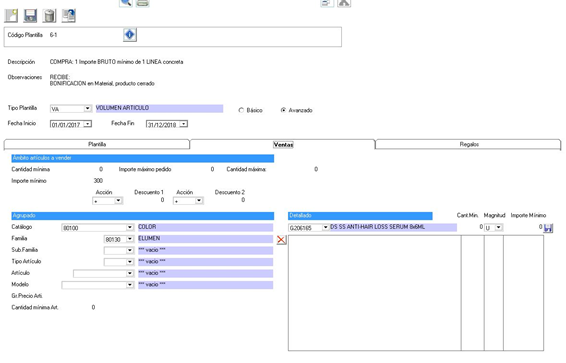Open search with the magnifier icon
The height and width of the screenshot is (363, 566).
tap(126, 3)
